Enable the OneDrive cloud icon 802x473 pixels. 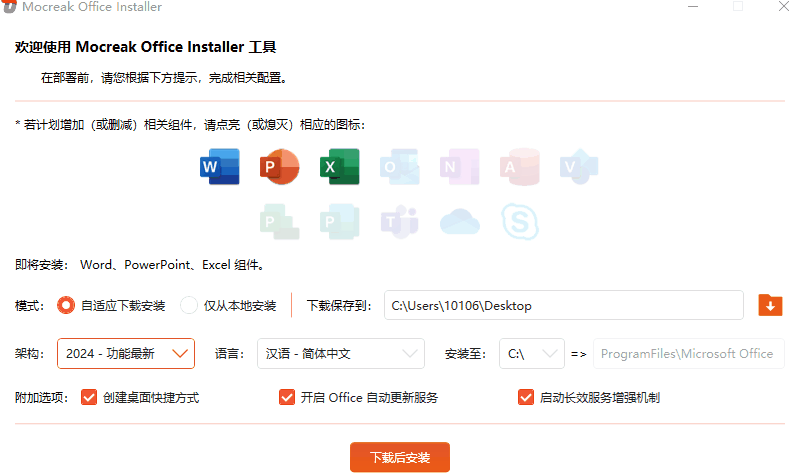460,222
